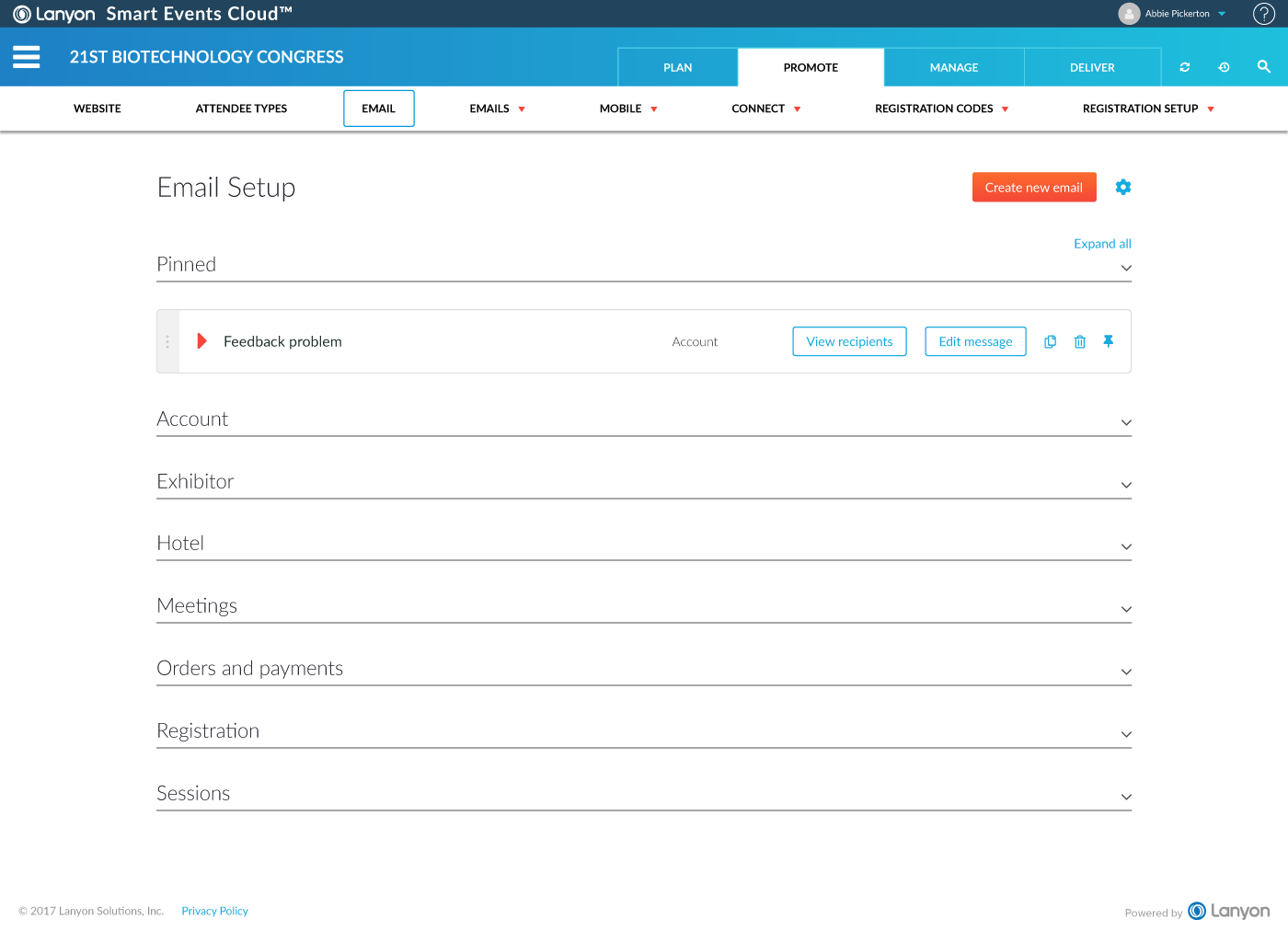Click the 21ST BIOTECHNOLOGY CONGRESS title
This screenshot has width=1288, height=942.
207,57
